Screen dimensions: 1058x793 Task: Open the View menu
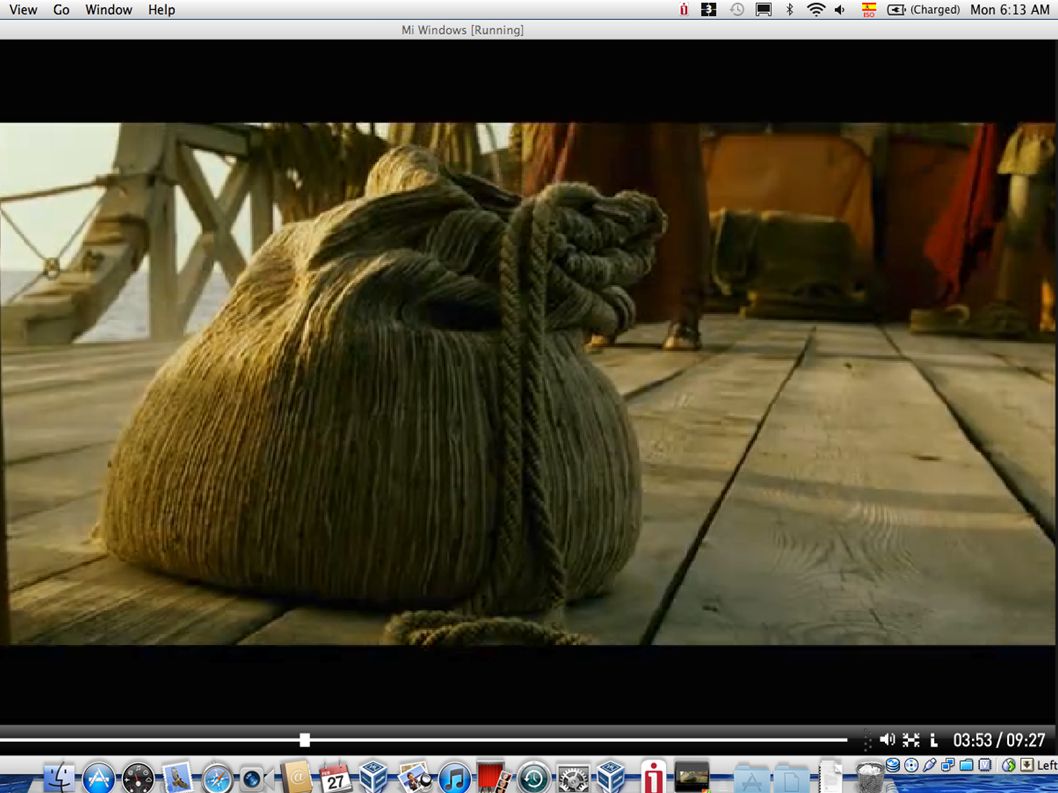coord(23,9)
